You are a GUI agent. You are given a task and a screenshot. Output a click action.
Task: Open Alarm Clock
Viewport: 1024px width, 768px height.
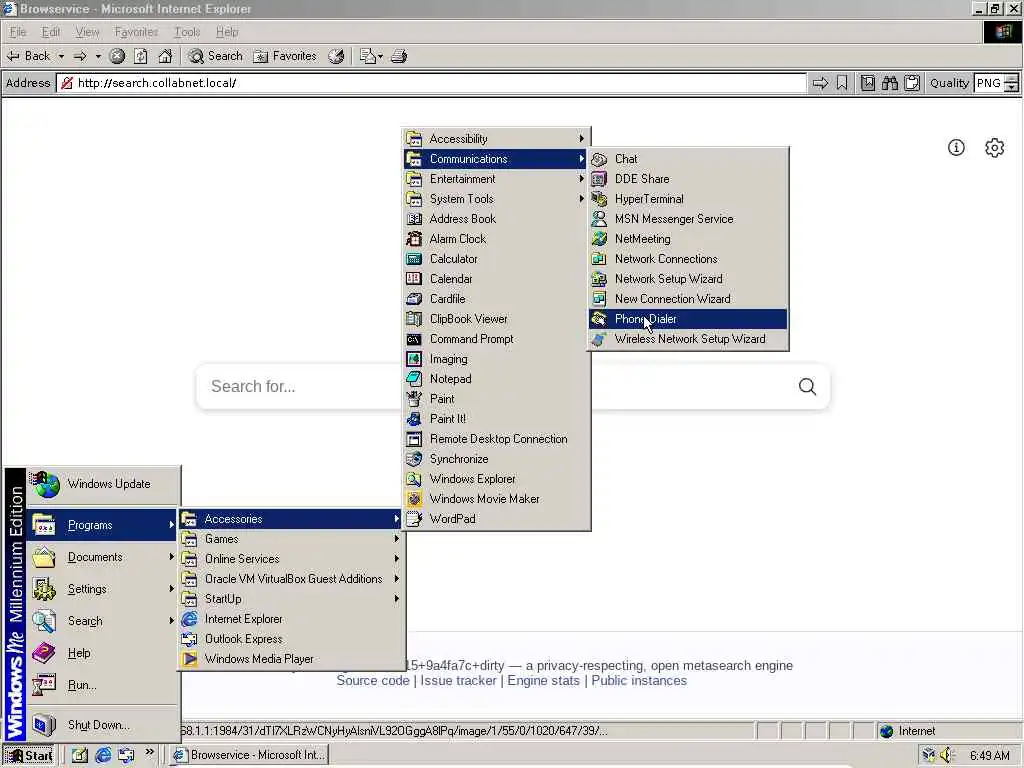tap(496, 239)
